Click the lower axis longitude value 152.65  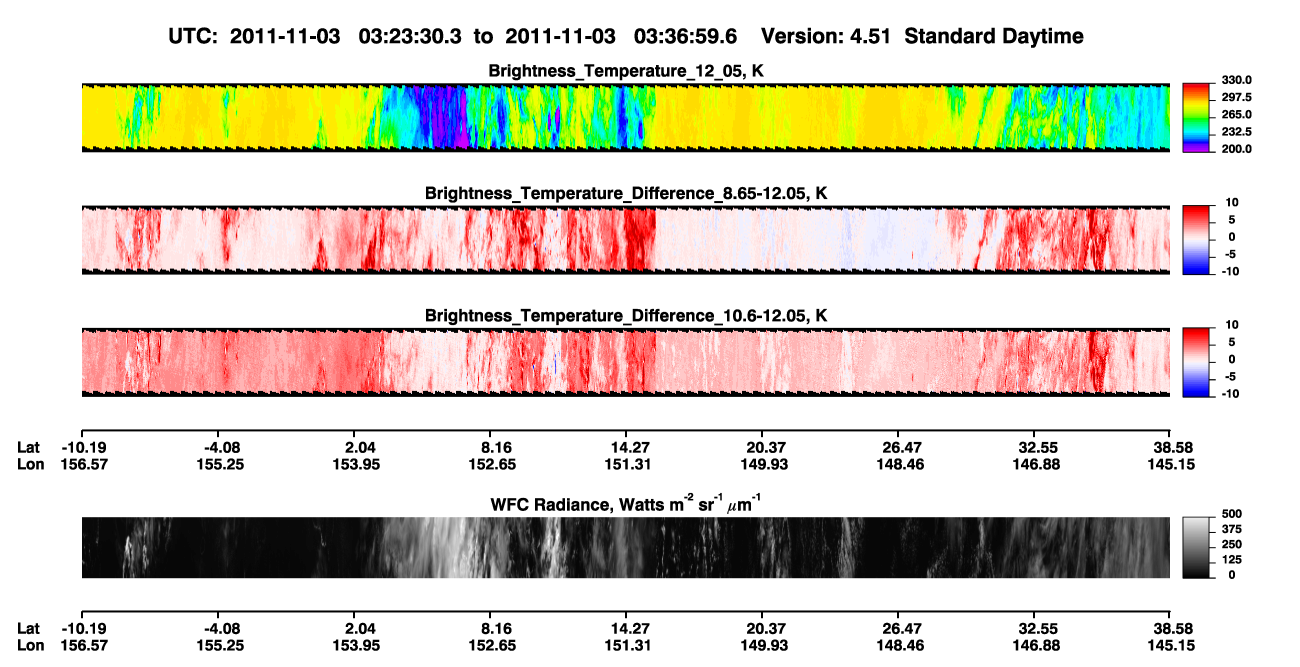489,646
